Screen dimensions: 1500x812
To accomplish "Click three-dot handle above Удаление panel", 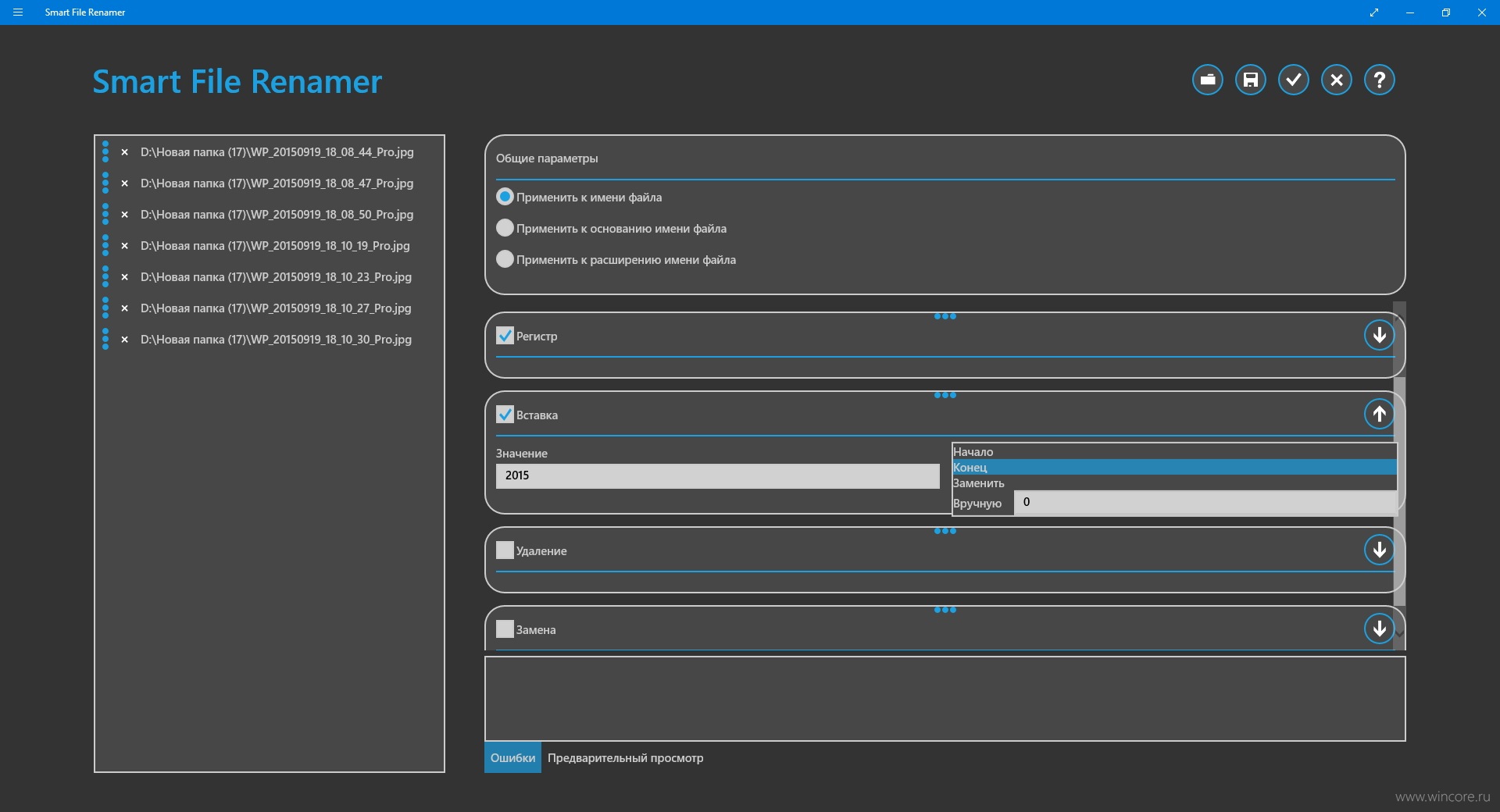I will click(x=945, y=531).
